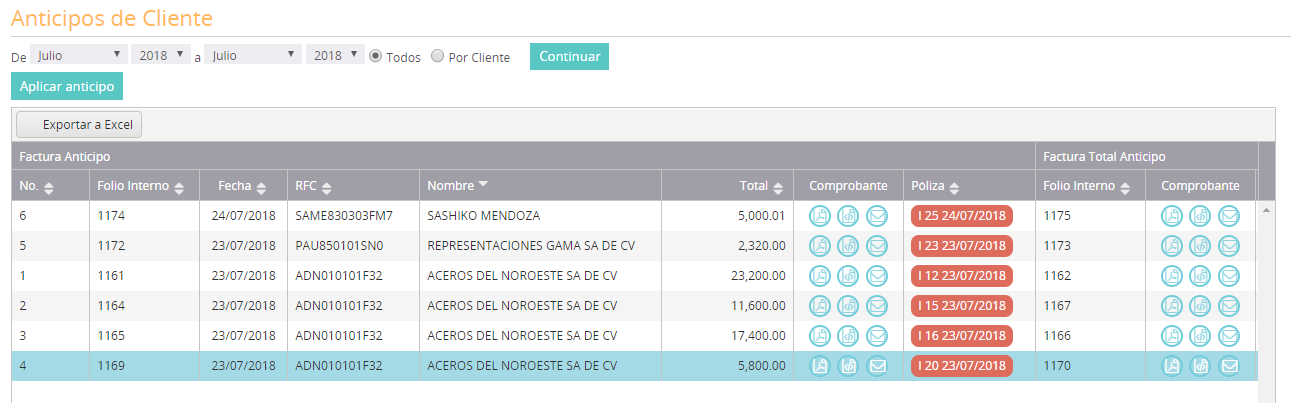Select REPRESENTACIONES GAMA SA DE CV cell
The height and width of the screenshot is (403, 1291).
point(541,245)
